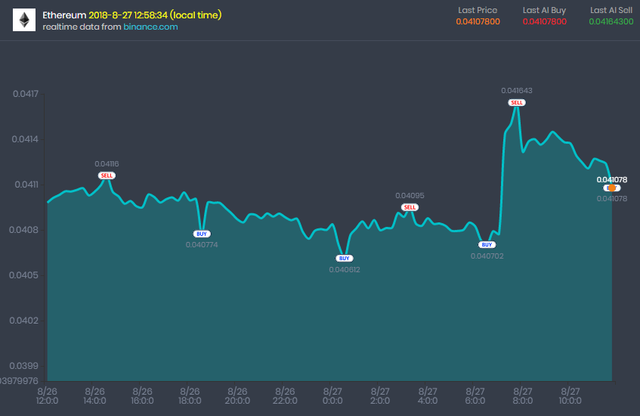Click the Last Price heading
This screenshot has height=416, width=640.
478,10
